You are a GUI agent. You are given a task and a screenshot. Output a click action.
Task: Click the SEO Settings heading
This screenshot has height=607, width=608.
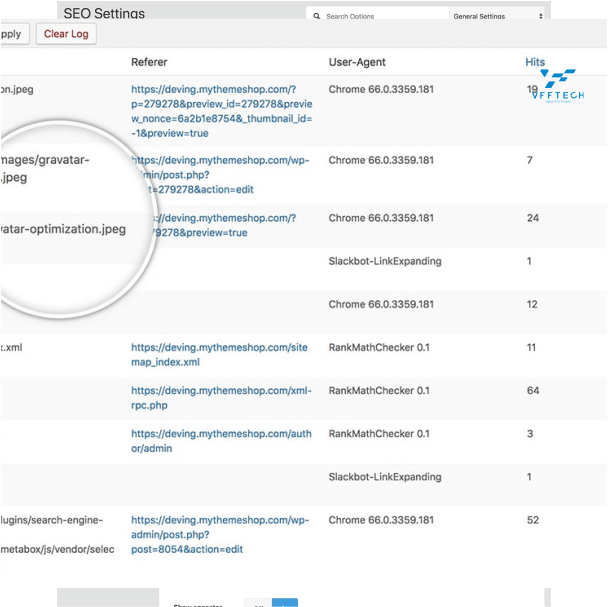(104, 13)
